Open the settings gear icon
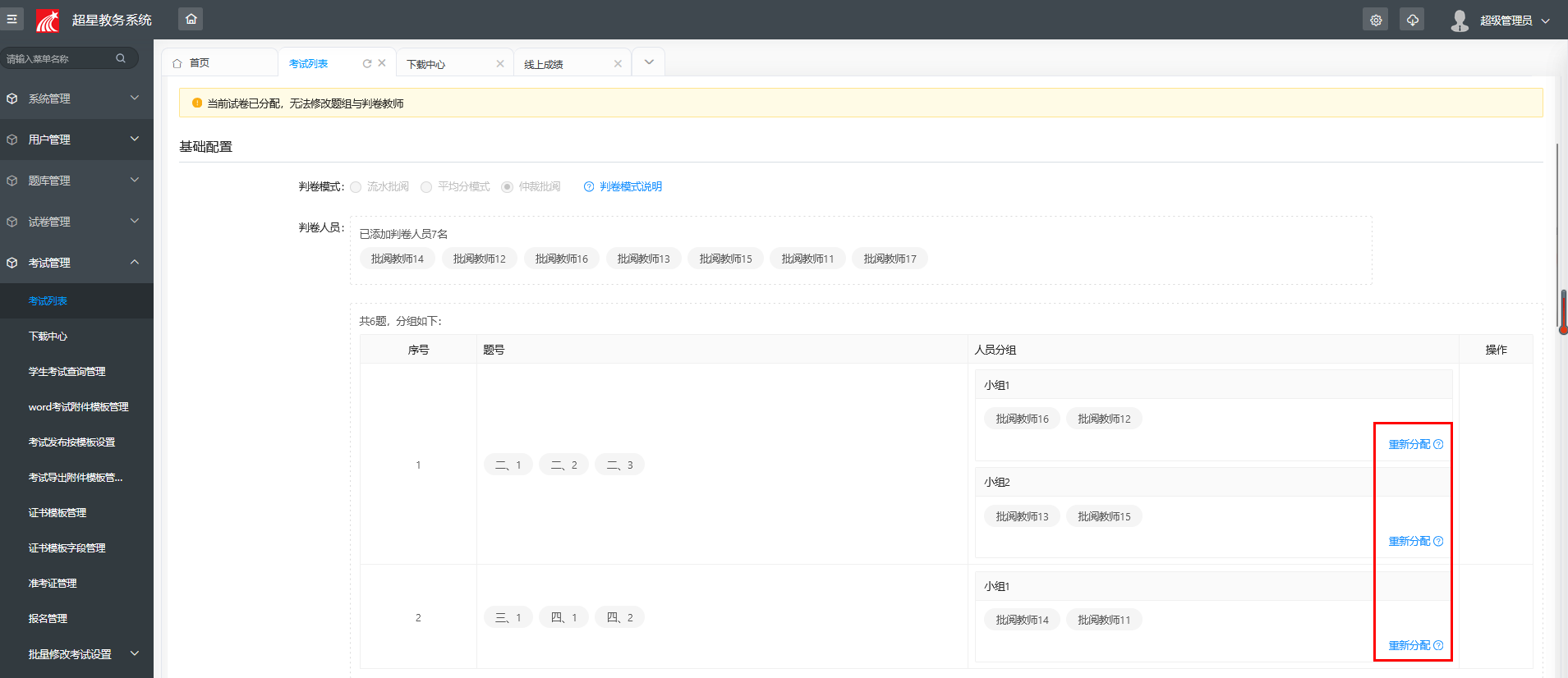 [x=1375, y=20]
